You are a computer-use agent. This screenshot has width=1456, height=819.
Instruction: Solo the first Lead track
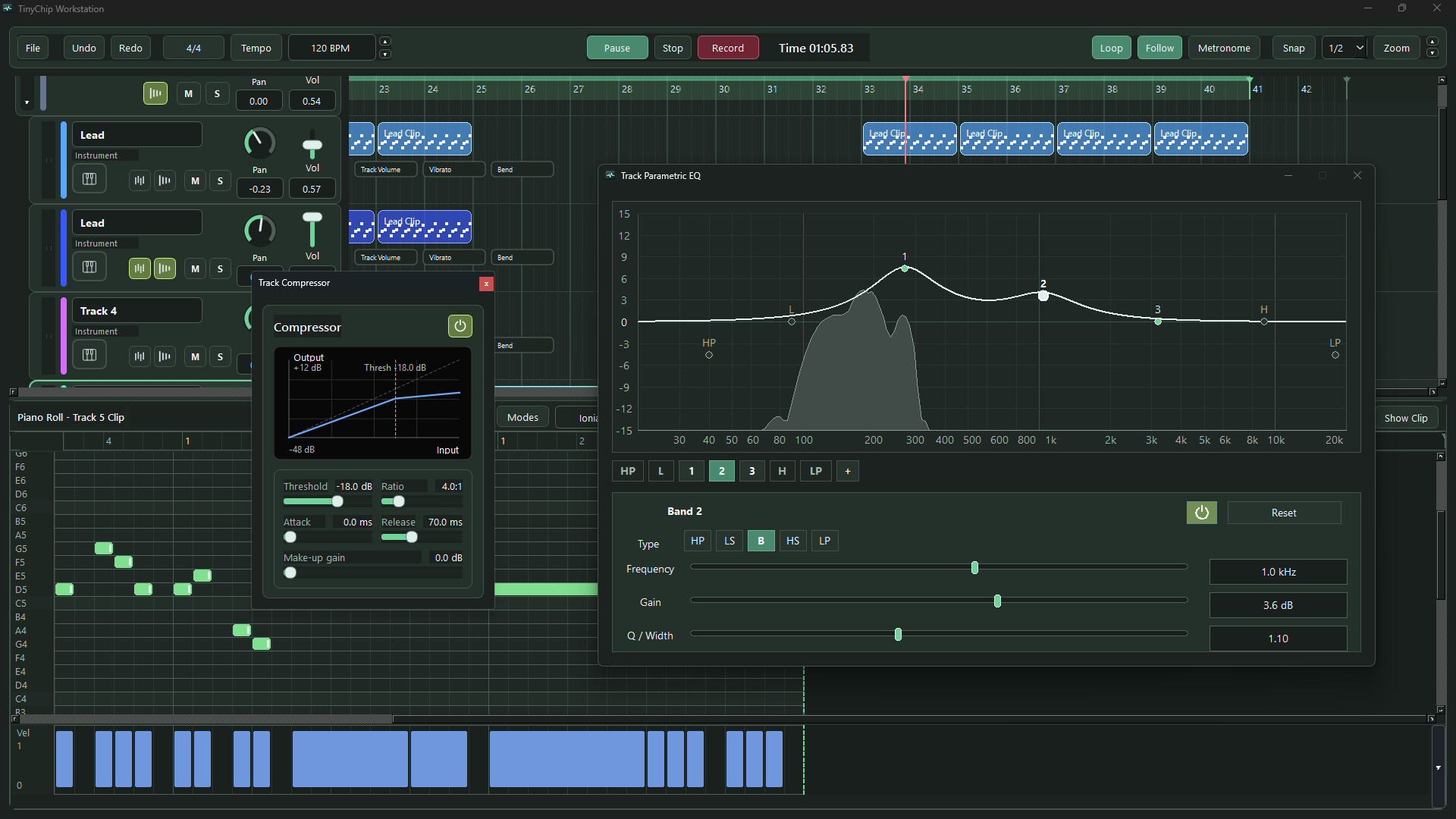pyautogui.click(x=220, y=180)
